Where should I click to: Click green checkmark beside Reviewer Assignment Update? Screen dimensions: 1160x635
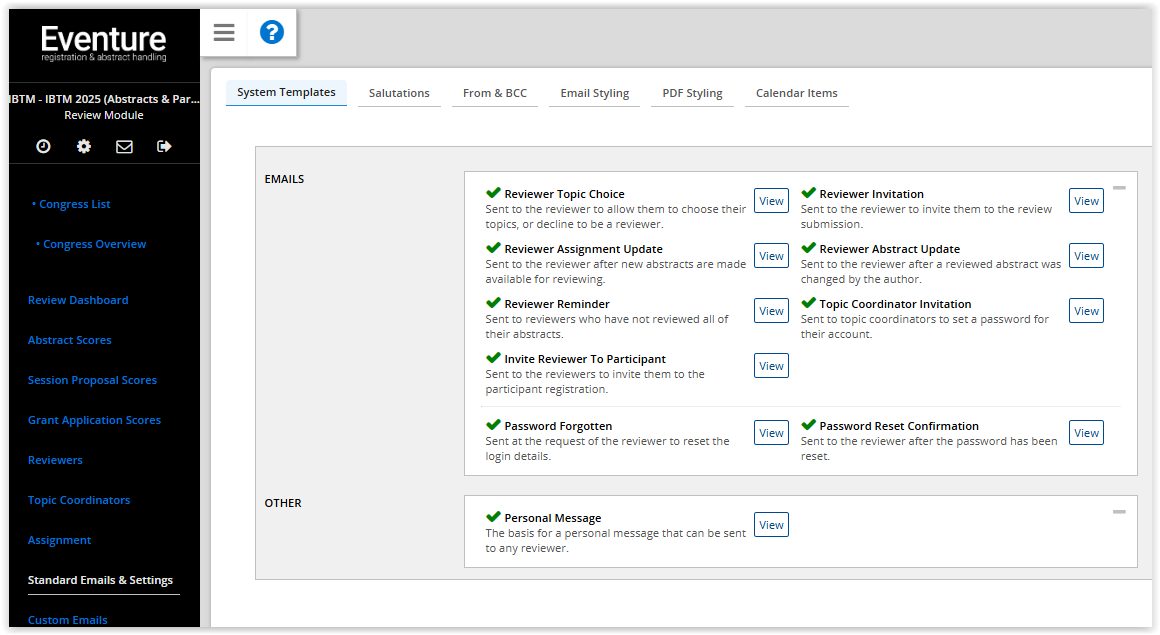click(493, 248)
